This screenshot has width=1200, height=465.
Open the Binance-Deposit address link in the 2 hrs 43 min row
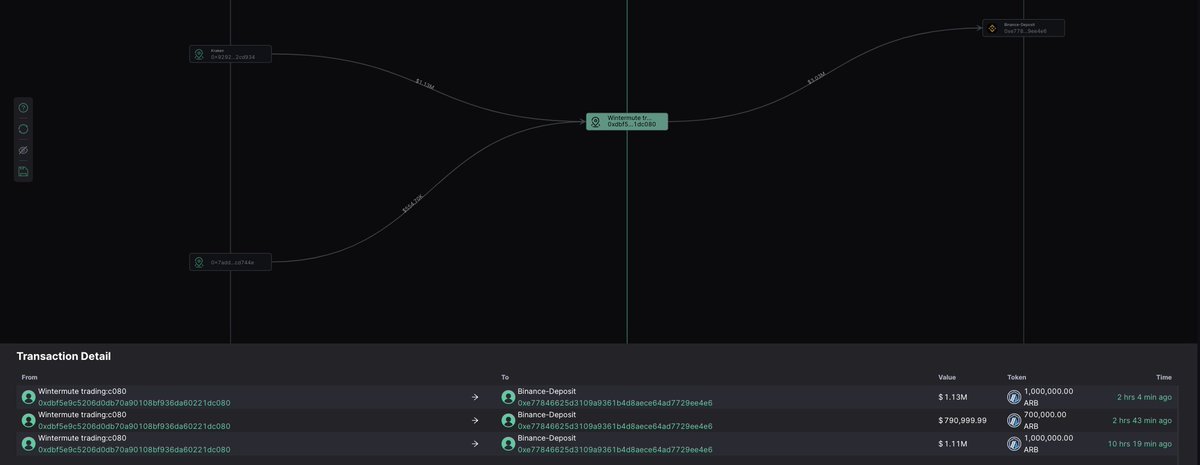[615, 425]
